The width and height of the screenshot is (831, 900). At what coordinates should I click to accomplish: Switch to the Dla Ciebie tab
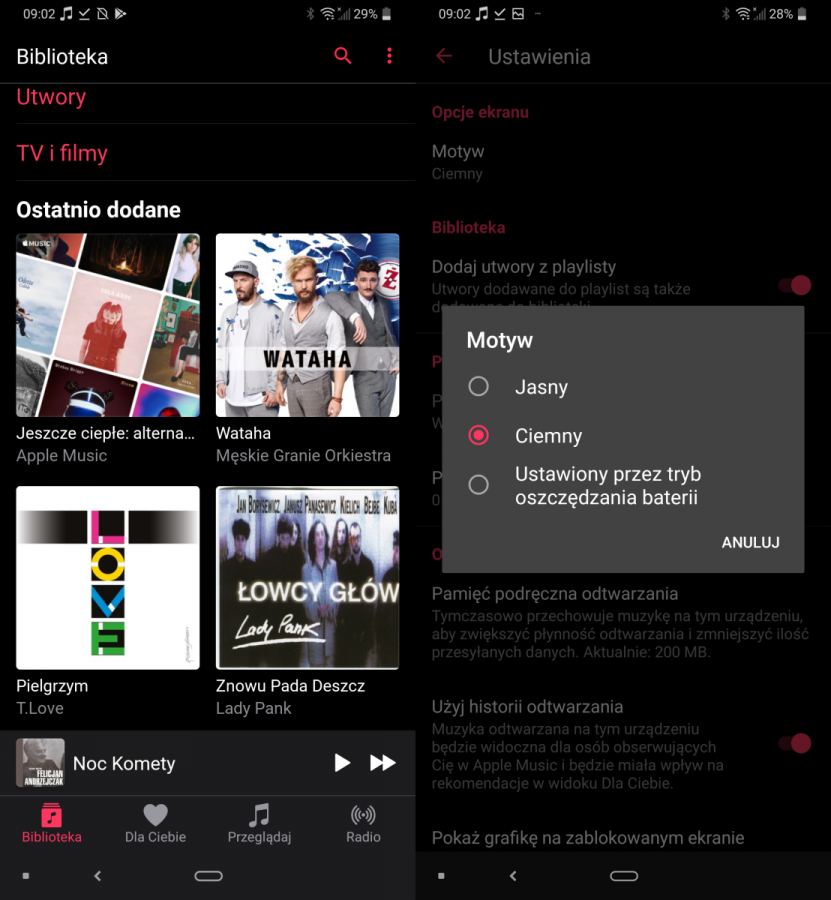pyautogui.click(x=156, y=824)
